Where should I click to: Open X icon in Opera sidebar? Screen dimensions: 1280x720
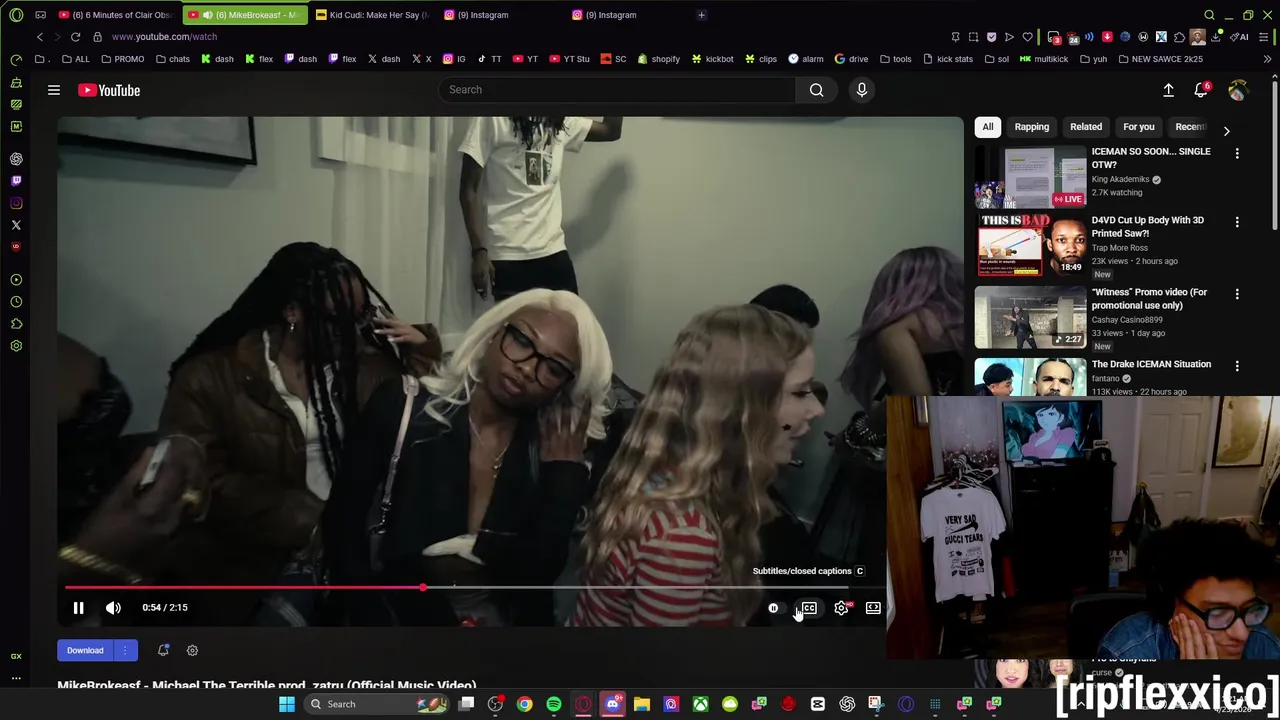[16, 225]
